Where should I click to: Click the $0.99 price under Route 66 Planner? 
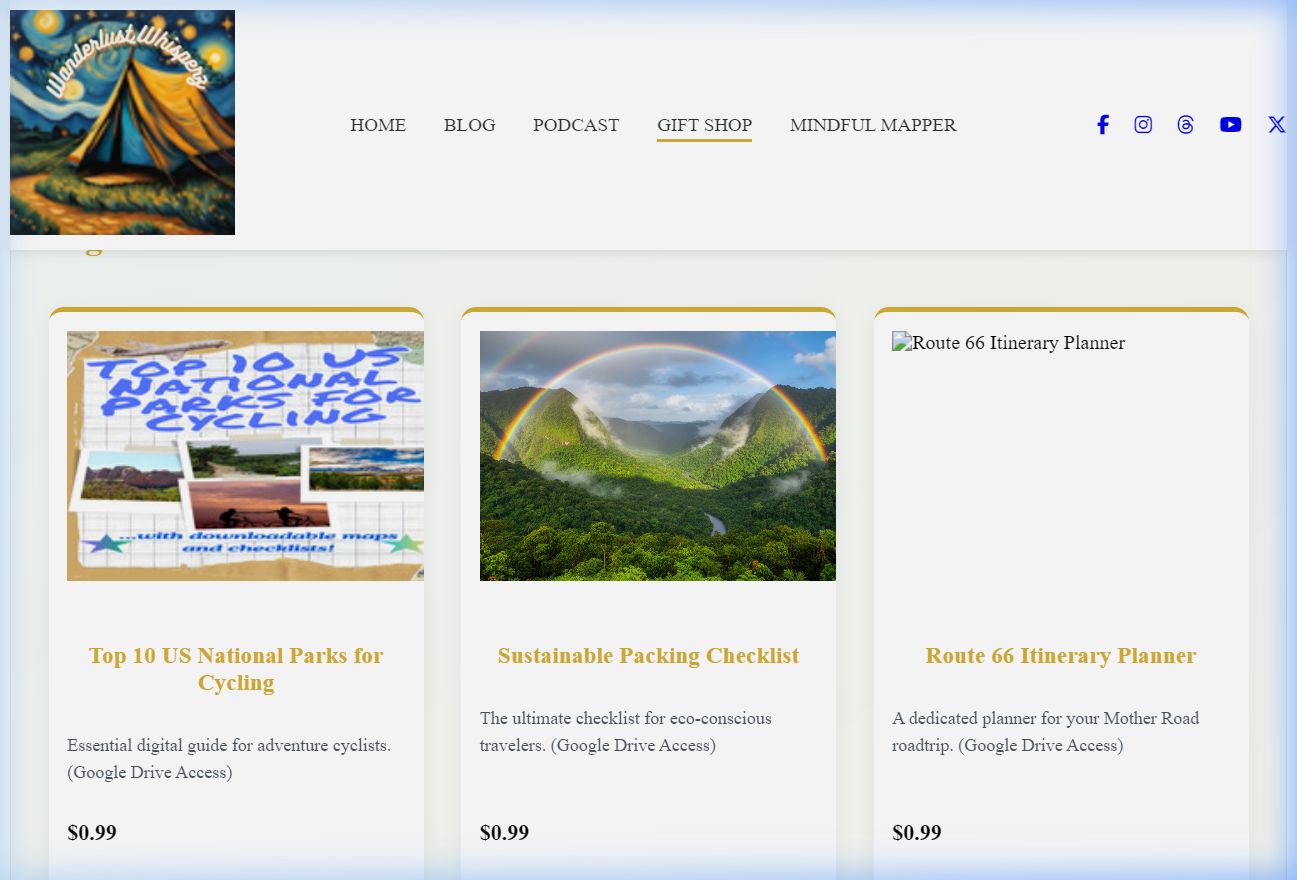click(917, 833)
